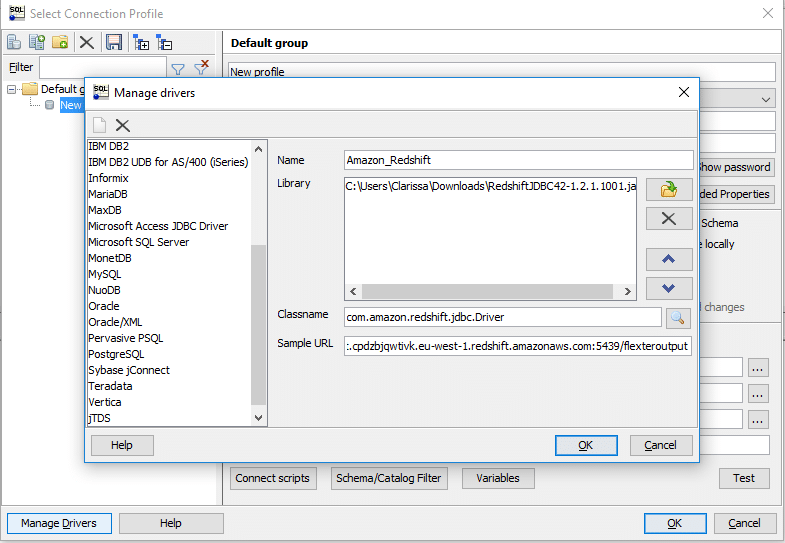
Task: Click Help in Manage drivers dialog
Action: click(x=122, y=445)
